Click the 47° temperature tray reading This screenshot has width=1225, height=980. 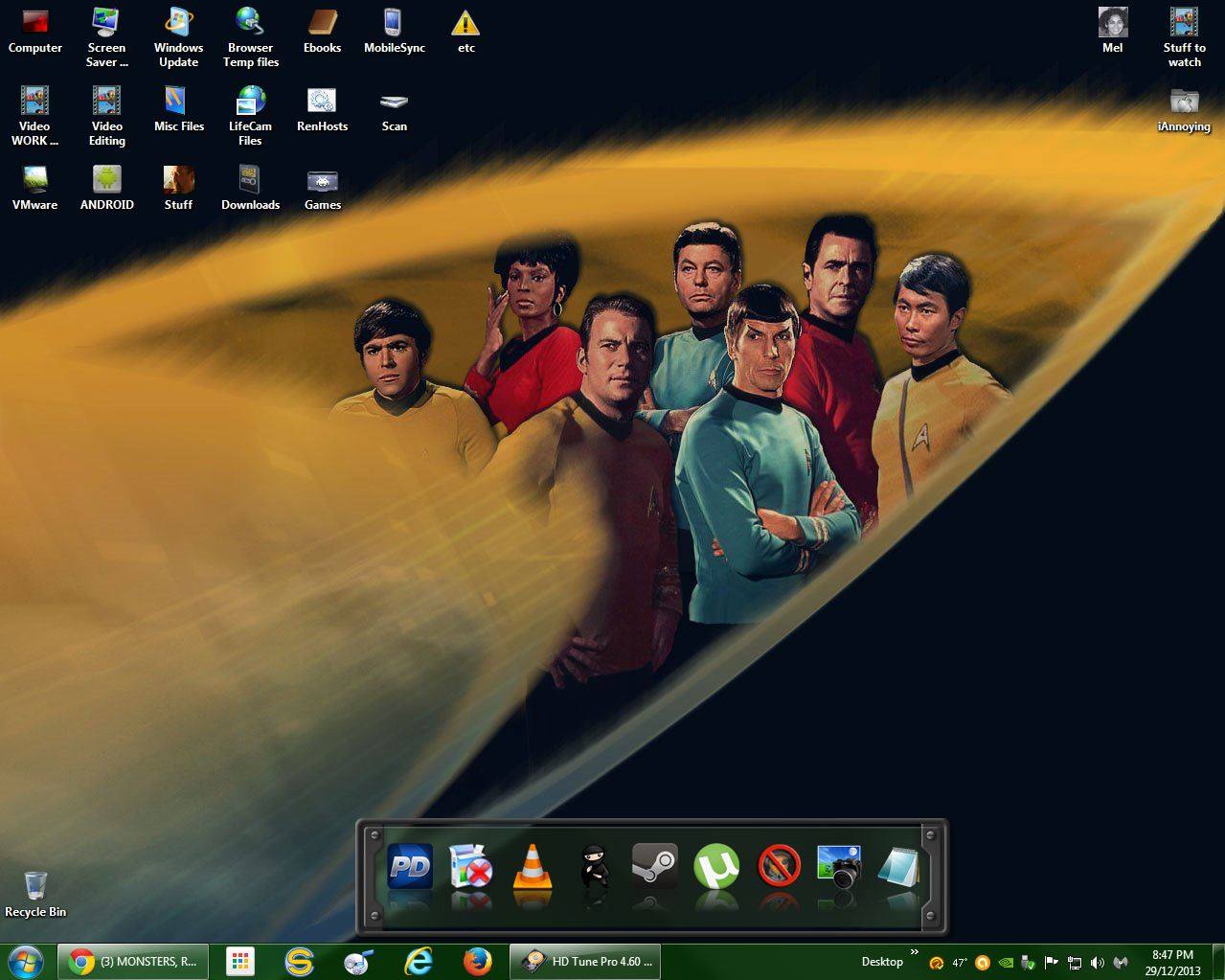(x=959, y=963)
